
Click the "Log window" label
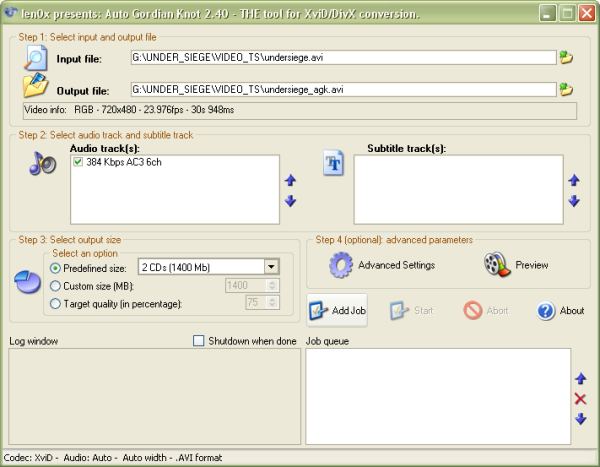(34, 341)
